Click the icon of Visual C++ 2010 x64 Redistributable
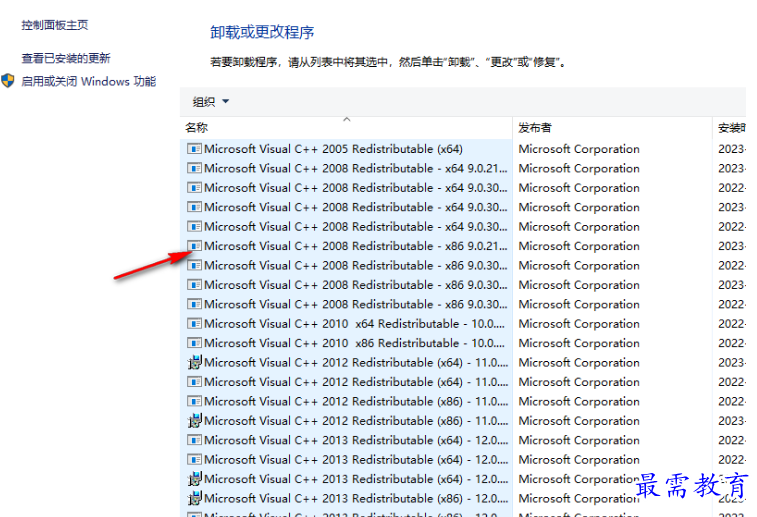 [x=194, y=323]
